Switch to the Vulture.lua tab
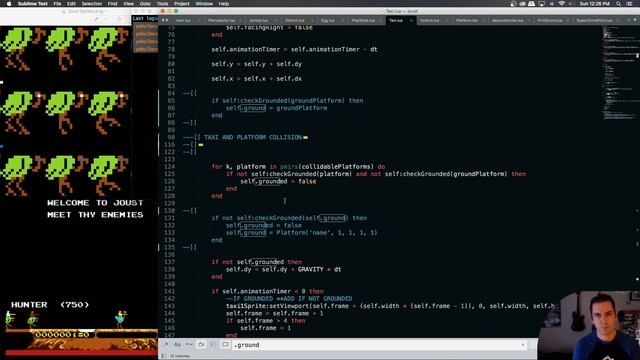This screenshot has height=360, width=640. 430,20
